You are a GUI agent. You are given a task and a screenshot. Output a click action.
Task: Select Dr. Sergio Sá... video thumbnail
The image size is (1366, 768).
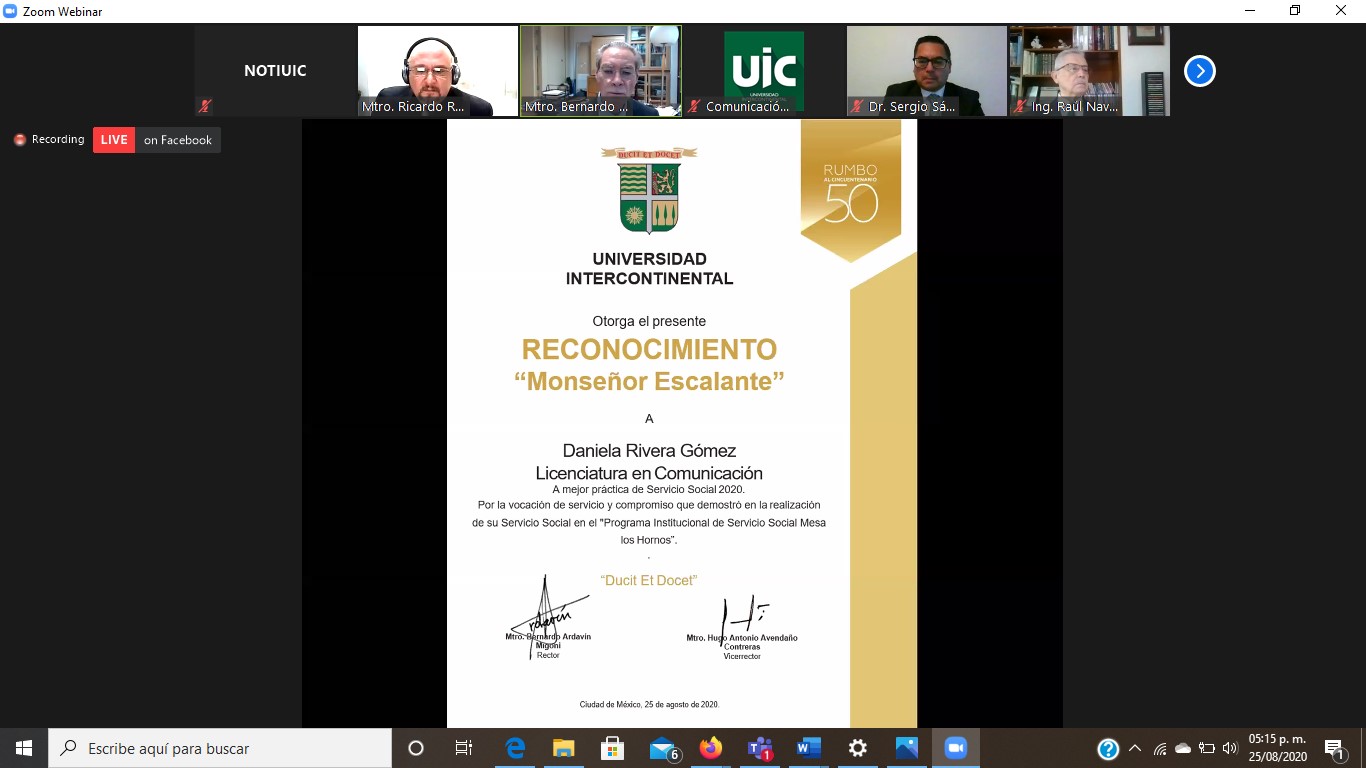pos(927,71)
